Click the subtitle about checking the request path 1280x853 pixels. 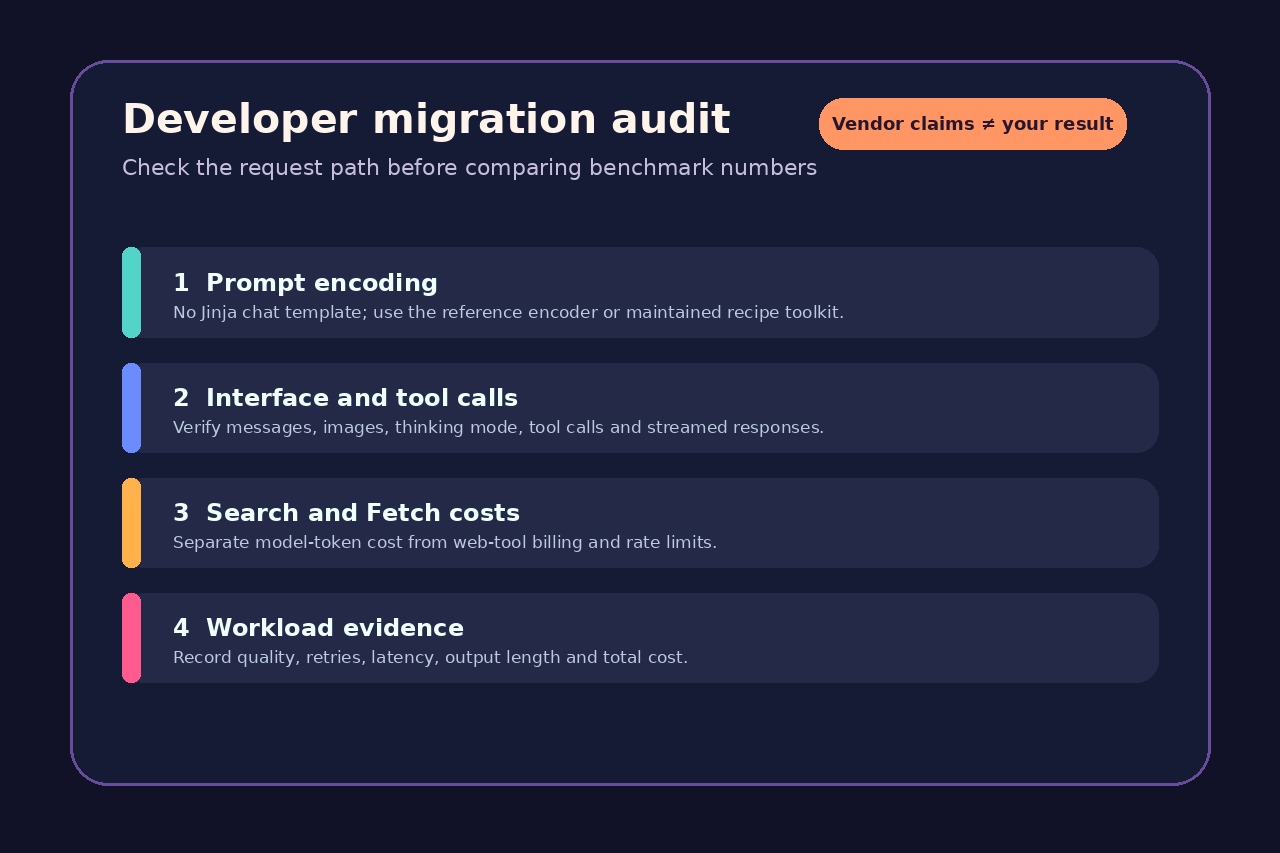coord(469,168)
